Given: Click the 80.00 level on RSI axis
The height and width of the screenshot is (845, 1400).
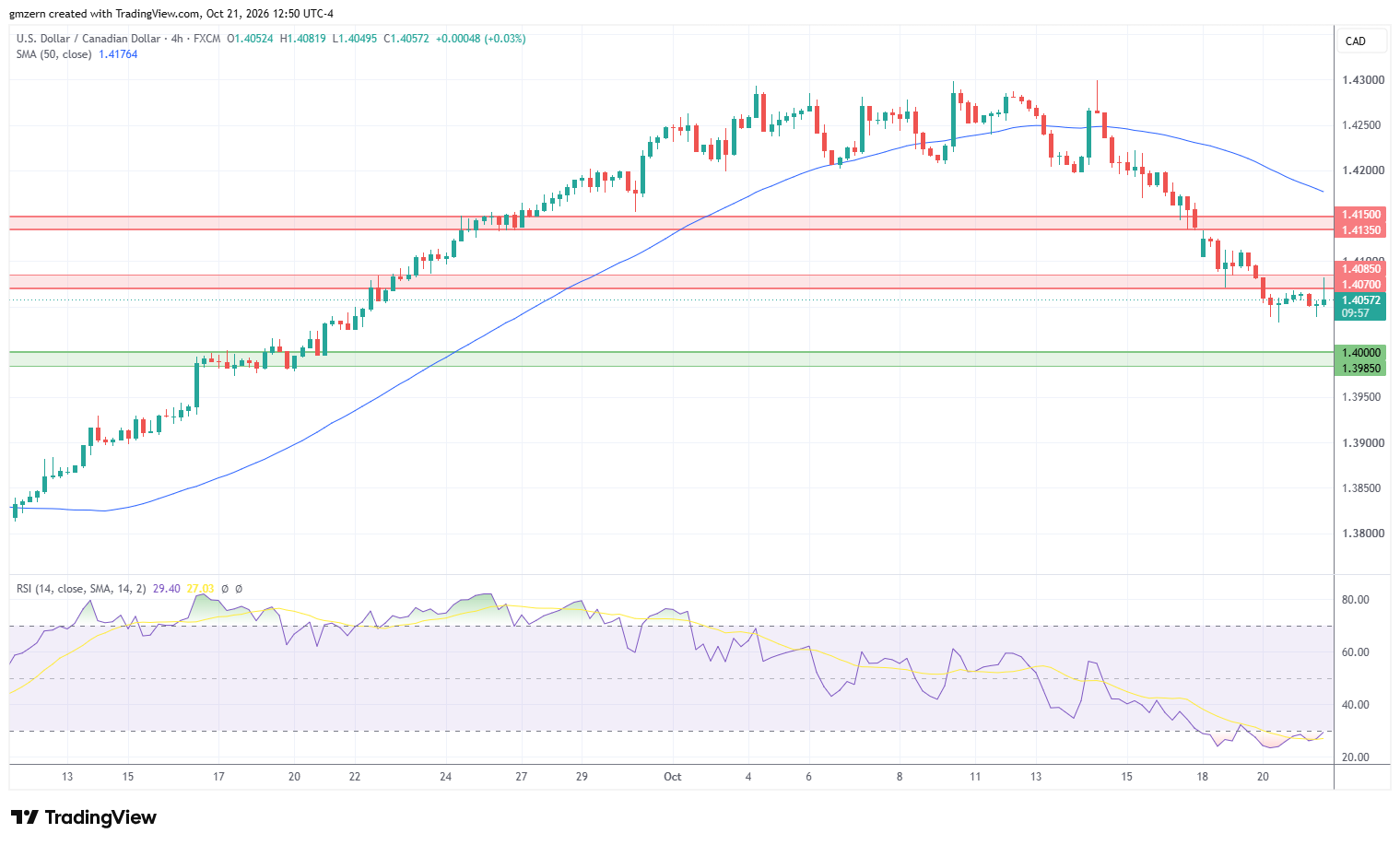Looking at the screenshot, I should pyautogui.click(x=1355, y=600).
